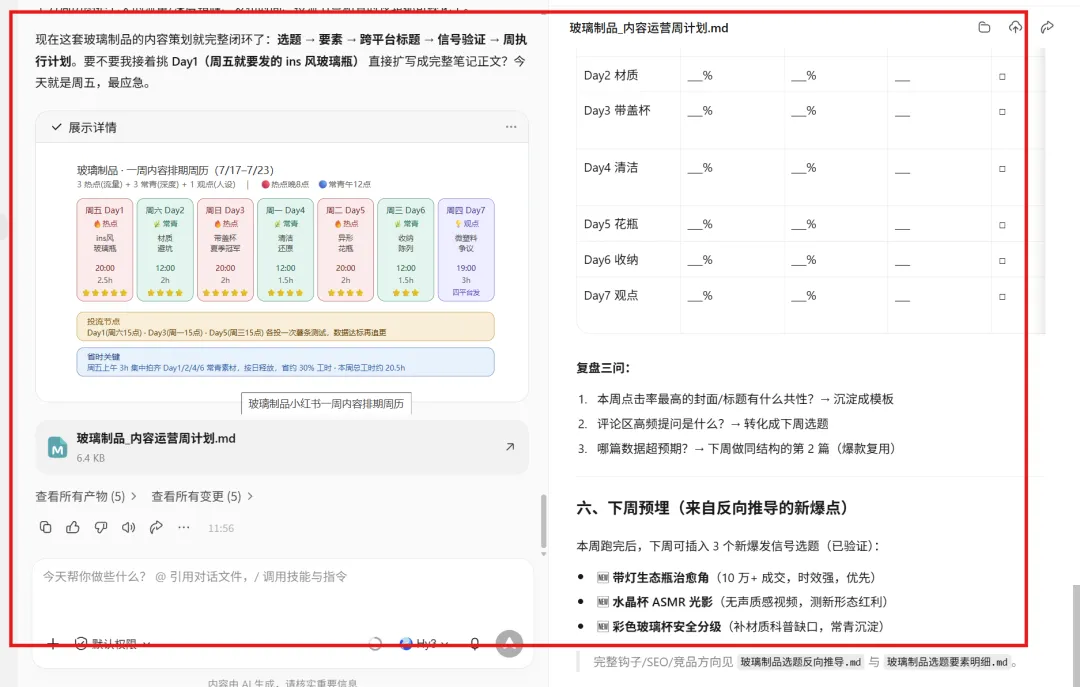
Task: Click the green M markdown file icon
Action: point(57,447)
